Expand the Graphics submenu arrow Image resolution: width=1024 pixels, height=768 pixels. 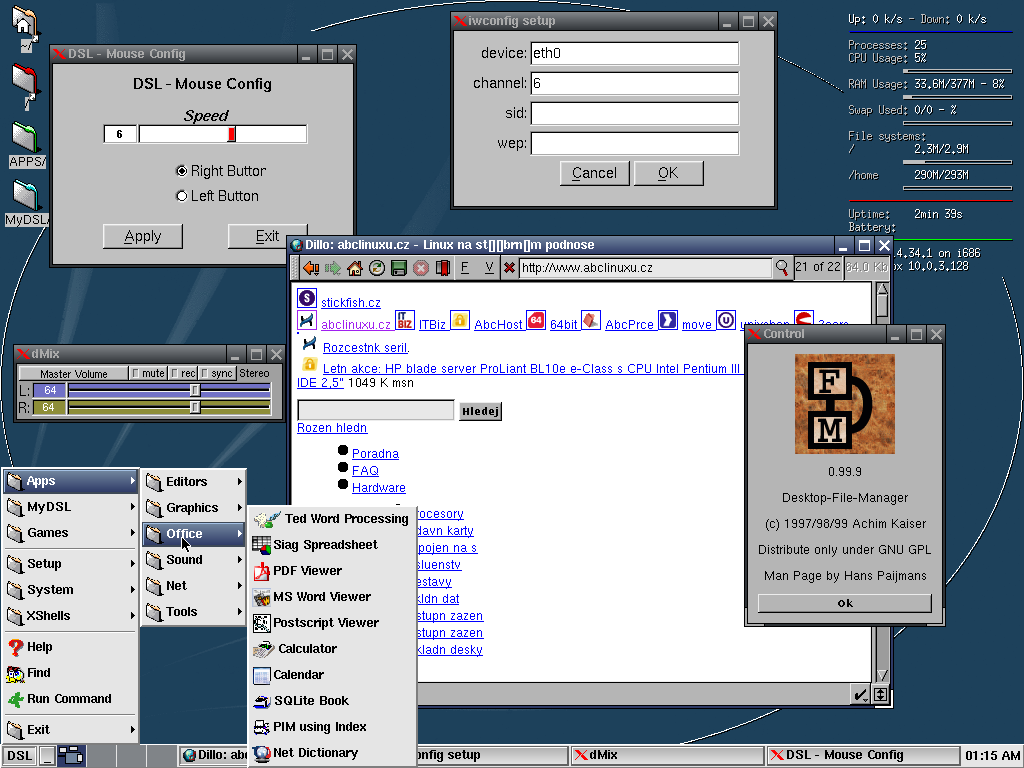tap(240, 507)
